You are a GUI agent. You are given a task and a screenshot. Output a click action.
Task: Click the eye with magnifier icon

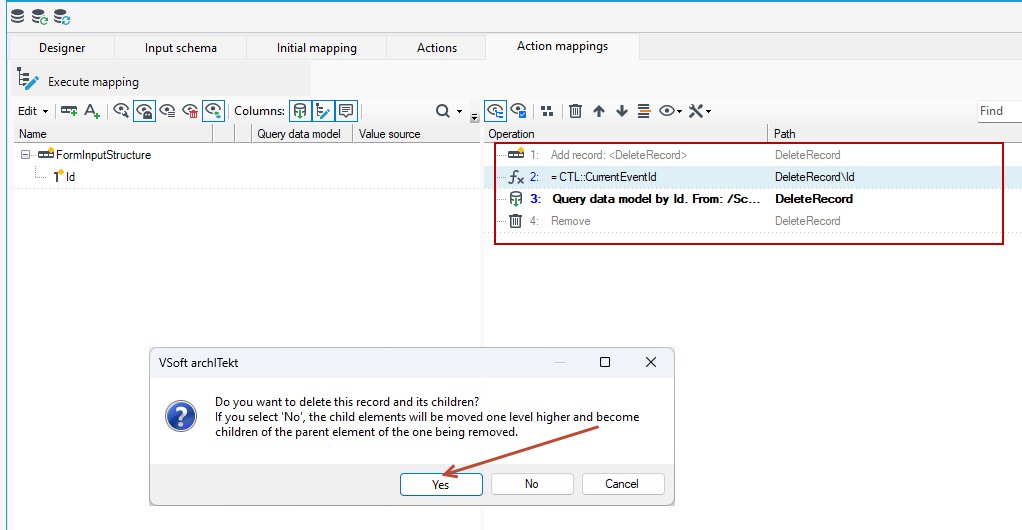(121, 111)
